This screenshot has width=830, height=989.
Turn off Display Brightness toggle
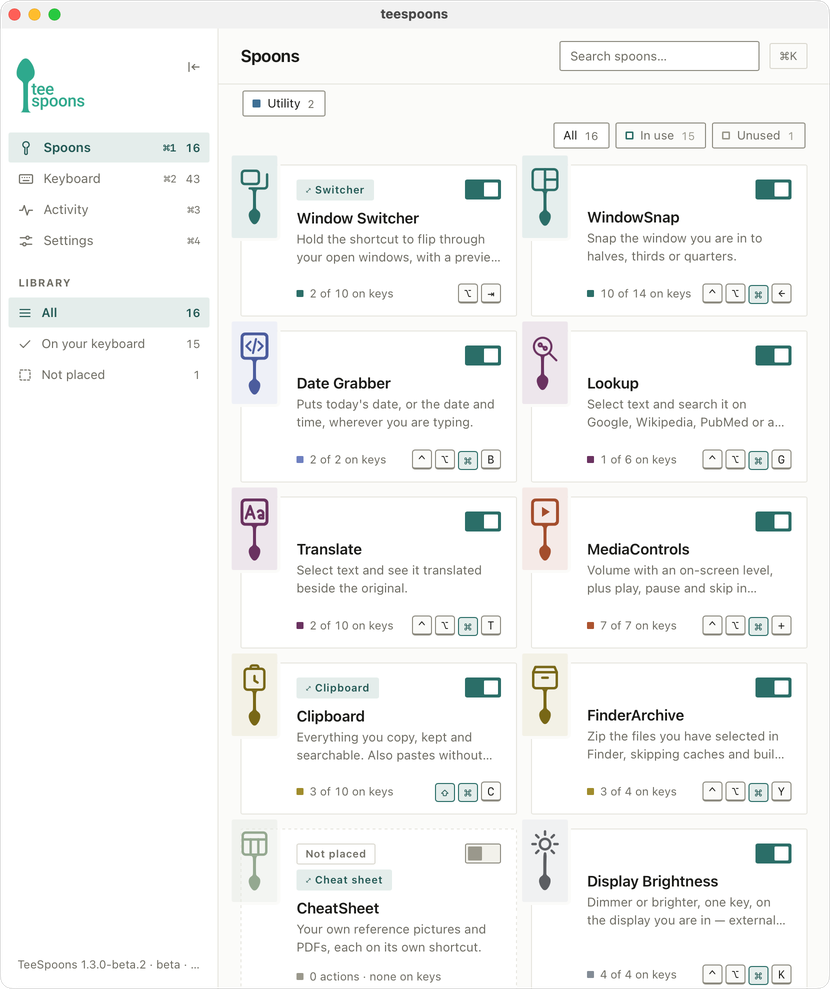[x=773, y=853]
